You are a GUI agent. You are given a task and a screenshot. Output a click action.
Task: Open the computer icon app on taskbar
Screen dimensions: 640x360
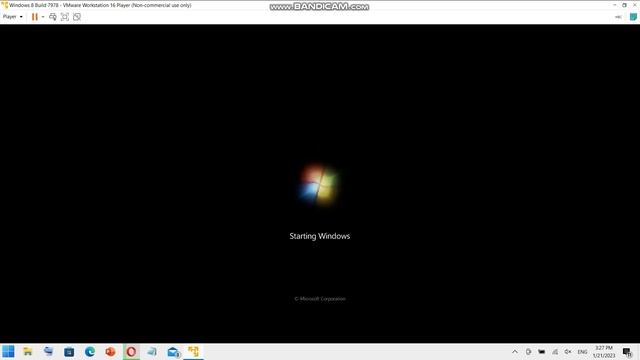[x=49, y=351]
